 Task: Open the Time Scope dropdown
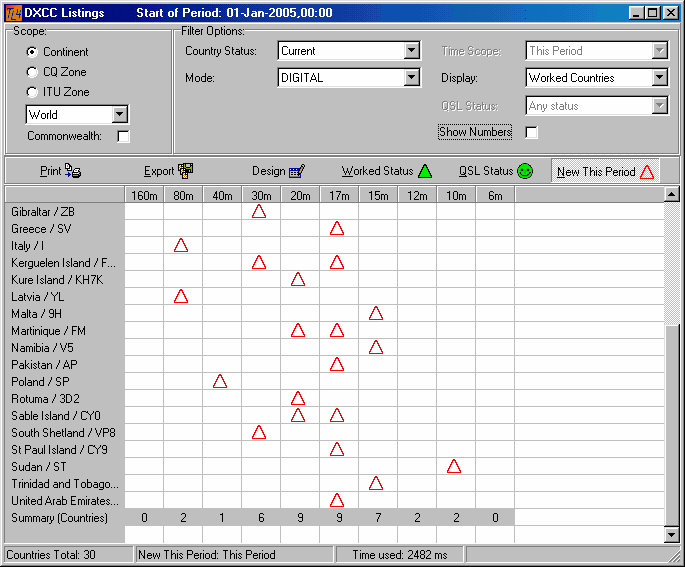pos(660,51)
